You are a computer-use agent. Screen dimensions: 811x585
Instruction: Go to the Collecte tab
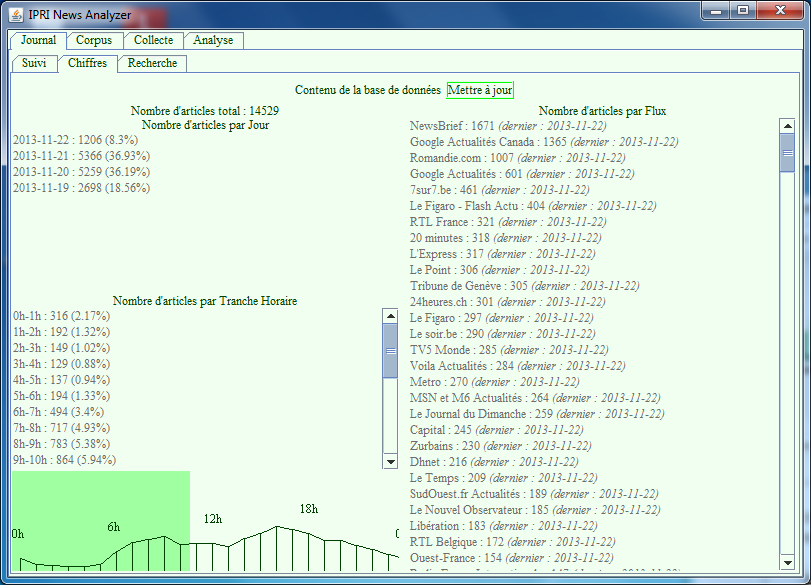coord(153,41)
